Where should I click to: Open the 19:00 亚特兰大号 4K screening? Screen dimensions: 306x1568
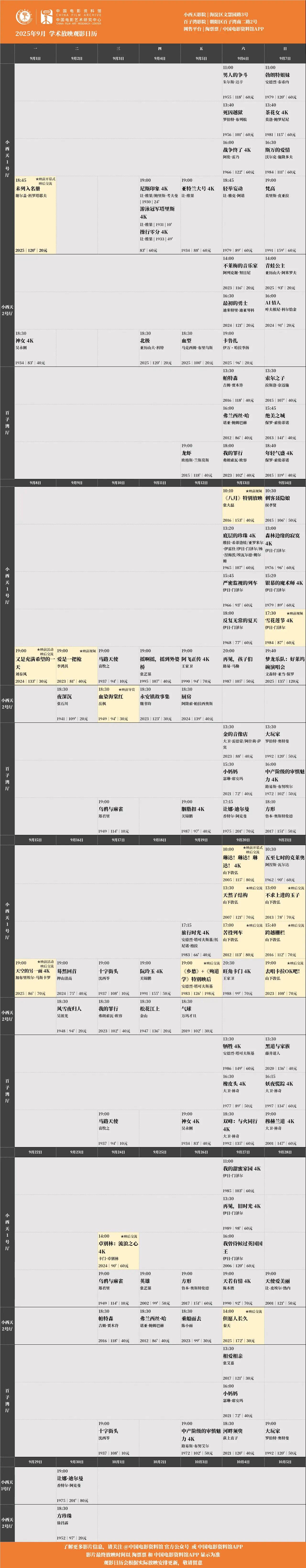click(x=201, y=215)
